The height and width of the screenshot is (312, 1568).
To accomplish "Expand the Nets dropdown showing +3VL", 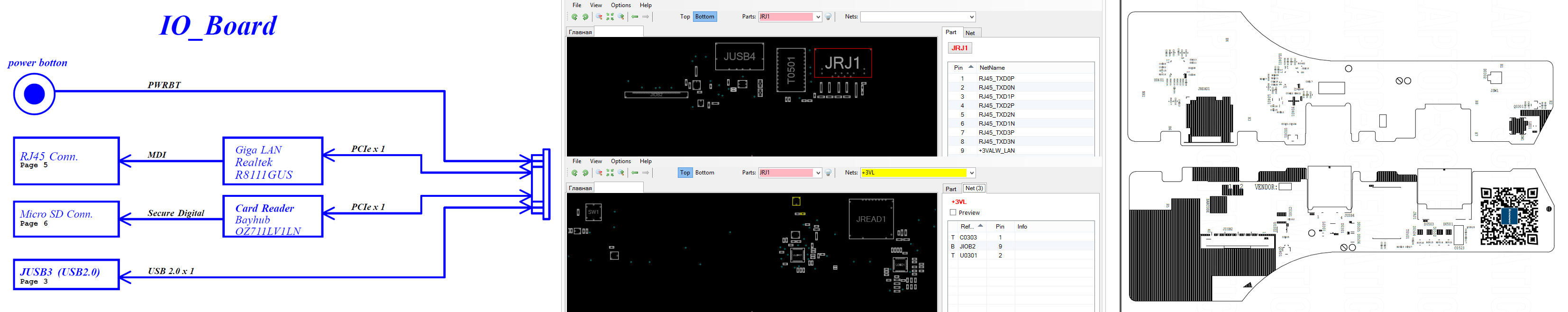I will point(972,173).
